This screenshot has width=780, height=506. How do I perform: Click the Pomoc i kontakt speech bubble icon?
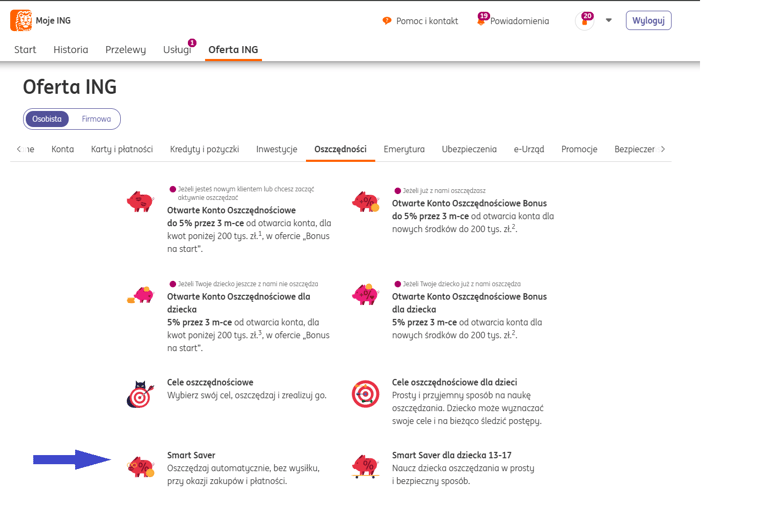(x=387, y=21)
